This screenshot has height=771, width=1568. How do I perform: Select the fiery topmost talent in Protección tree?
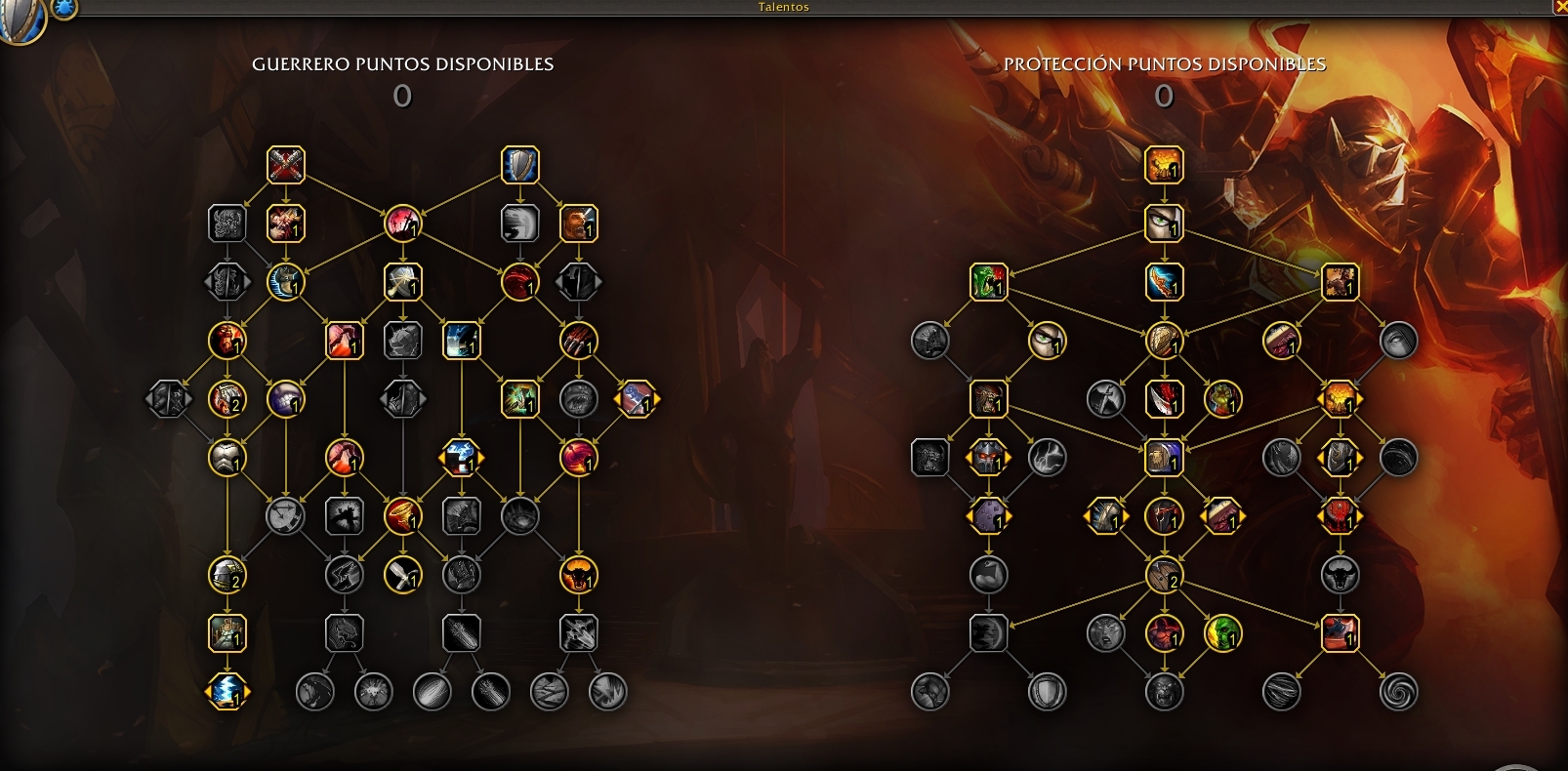[x=1164, y=165]
